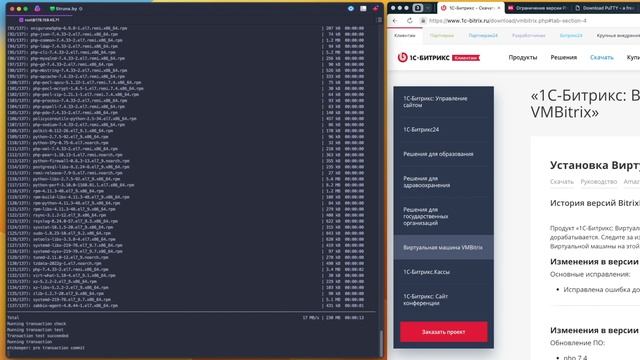Reload the 1c-bitrix.ru page

coord(409,20)
